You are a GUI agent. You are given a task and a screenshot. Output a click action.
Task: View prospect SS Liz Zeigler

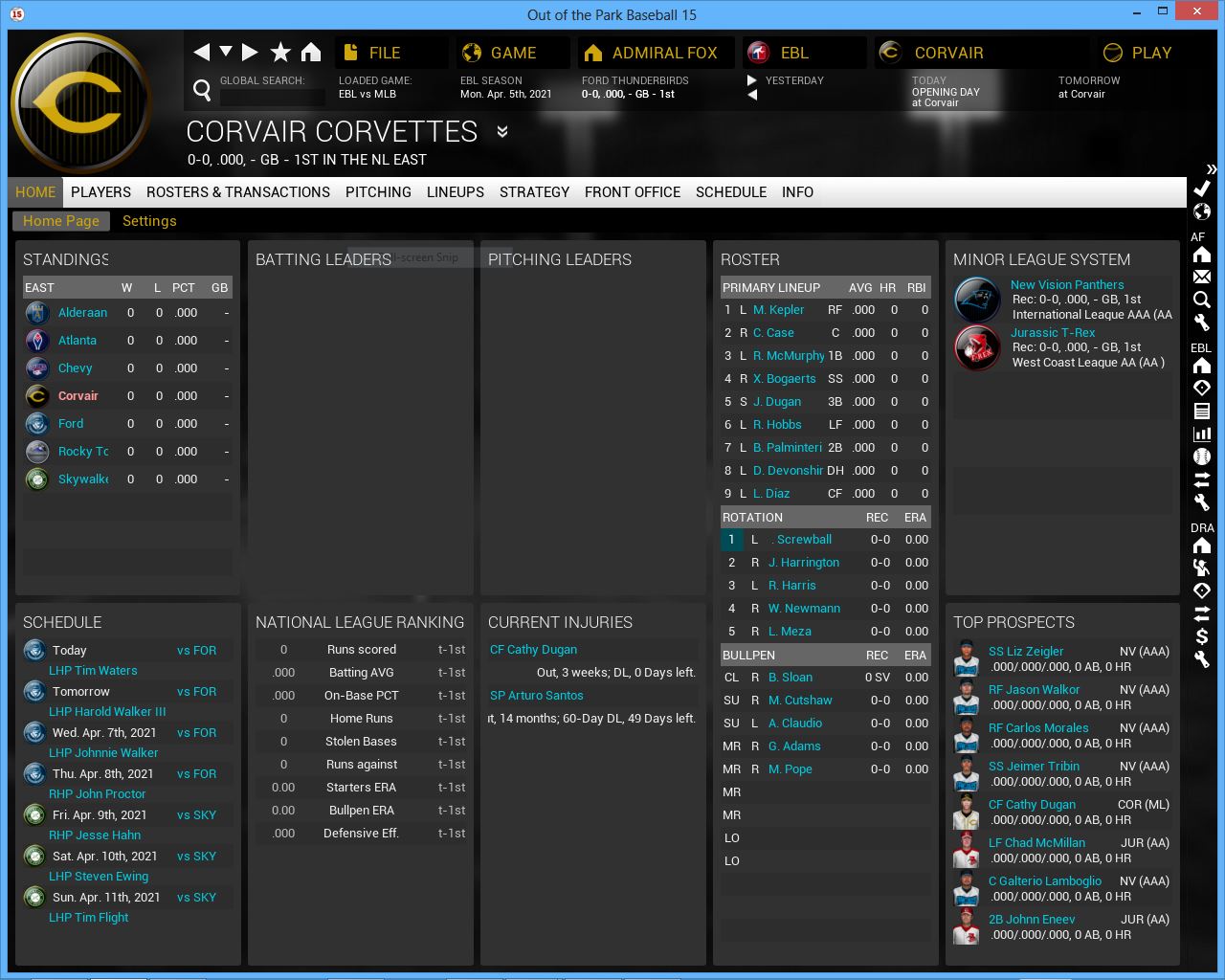[1026, 652]
